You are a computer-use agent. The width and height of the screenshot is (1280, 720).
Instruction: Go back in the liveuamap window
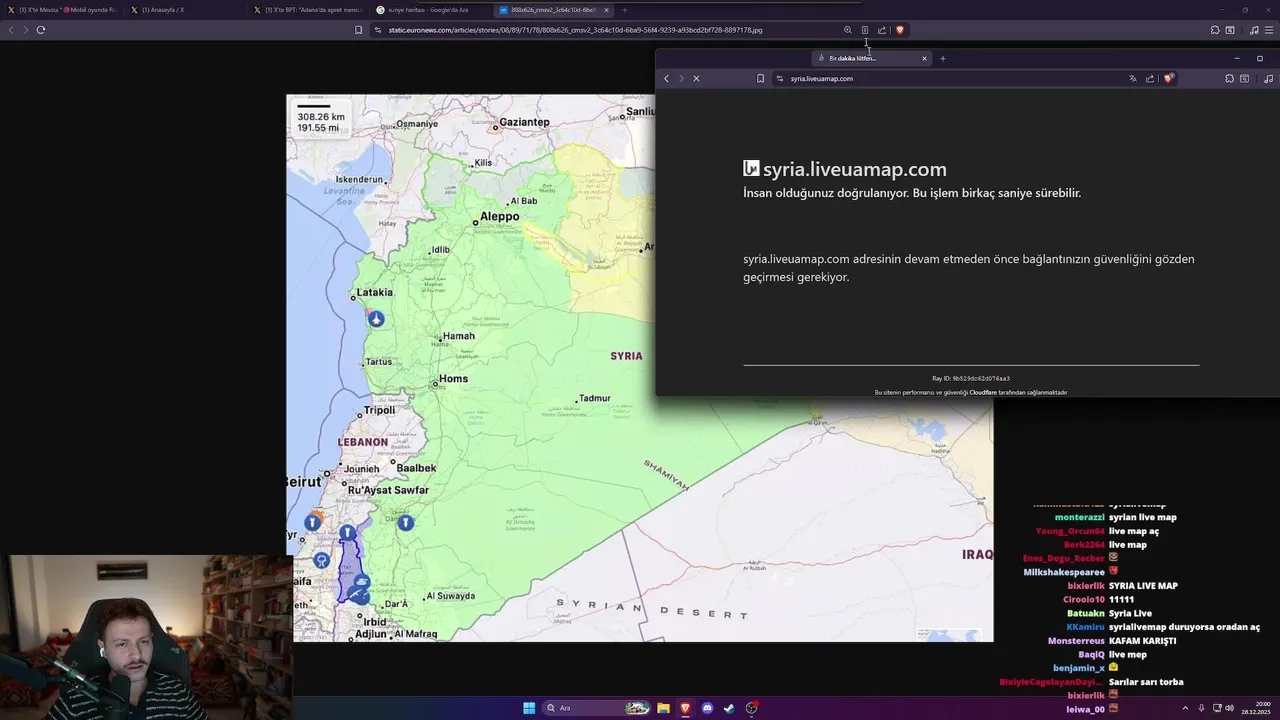[667, 78]
